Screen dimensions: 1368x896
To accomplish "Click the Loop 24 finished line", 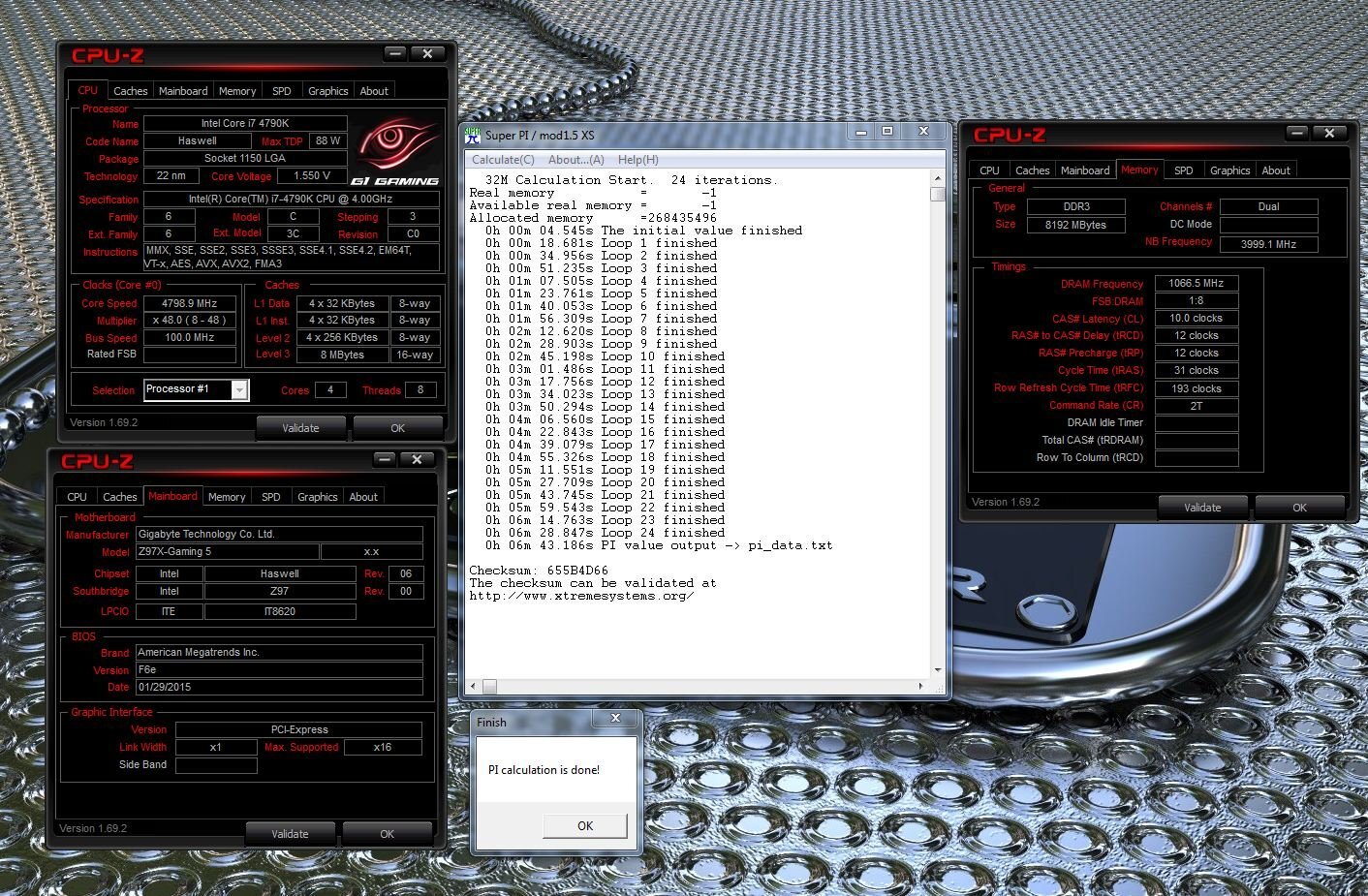I will click(x=606, y=533).
